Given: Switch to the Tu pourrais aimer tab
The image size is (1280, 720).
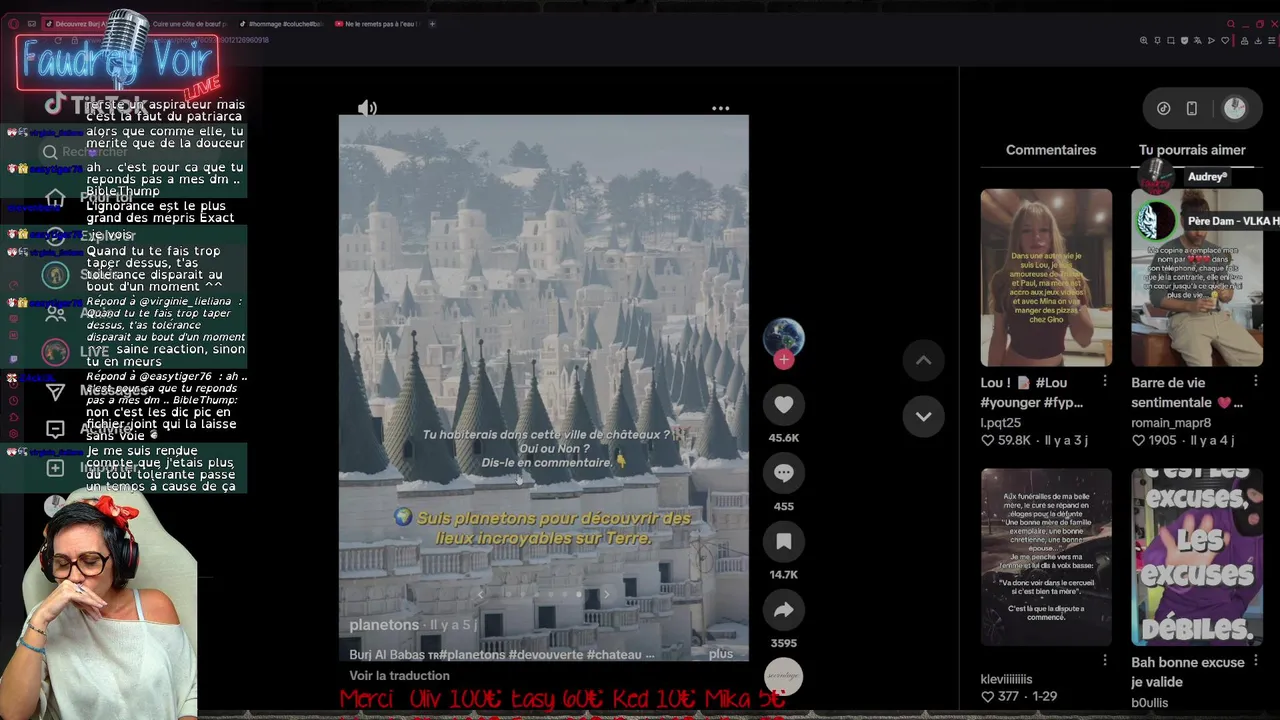Looking at the screenshot, I should [x=1192, y=150].
